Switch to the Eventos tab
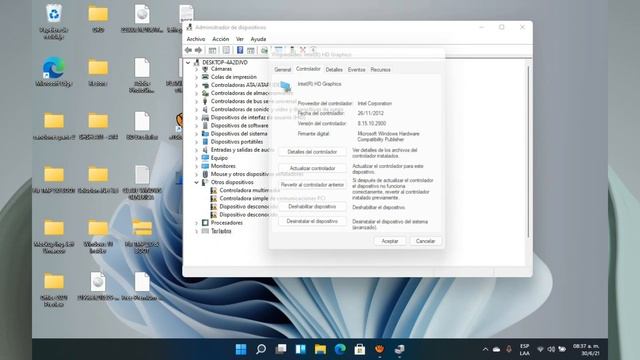The width and height of the screenshot is (640, 360). pos(357,70)
